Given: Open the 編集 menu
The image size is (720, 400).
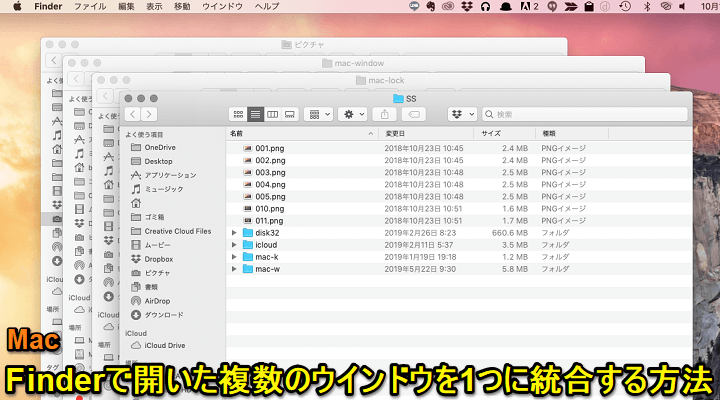Looking at the screenshot, I should pyautogui.click(x=126, y=6).
